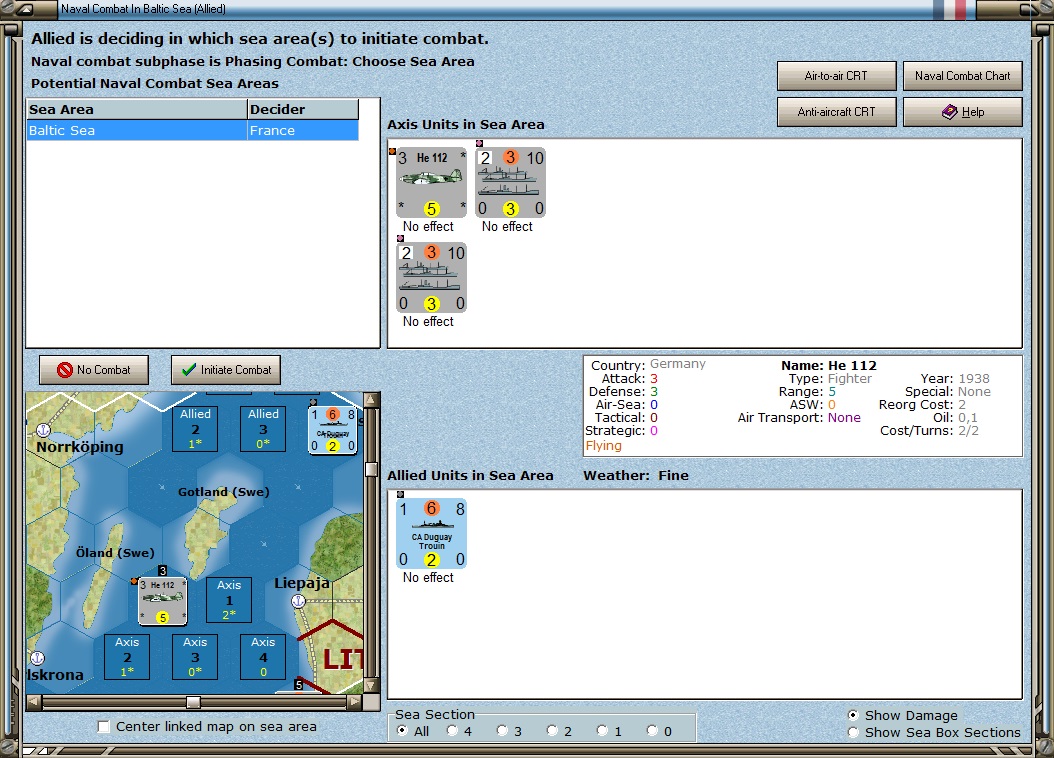Select Show Sea Box Sections option

(x=854, y=732)
